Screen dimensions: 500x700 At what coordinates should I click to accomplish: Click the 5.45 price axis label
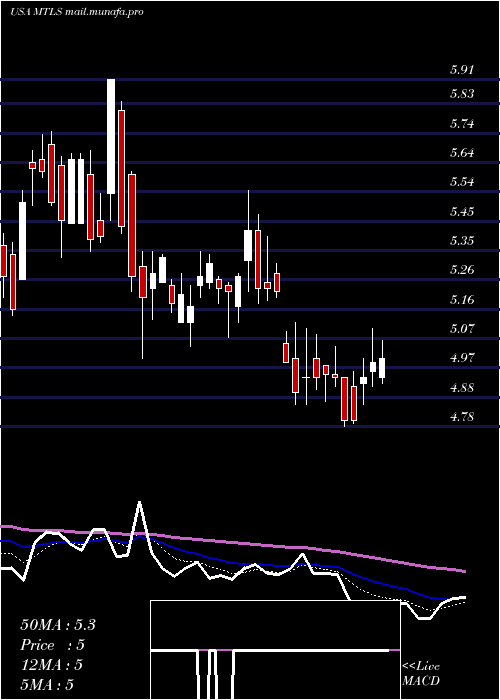(x=462, y=211)
